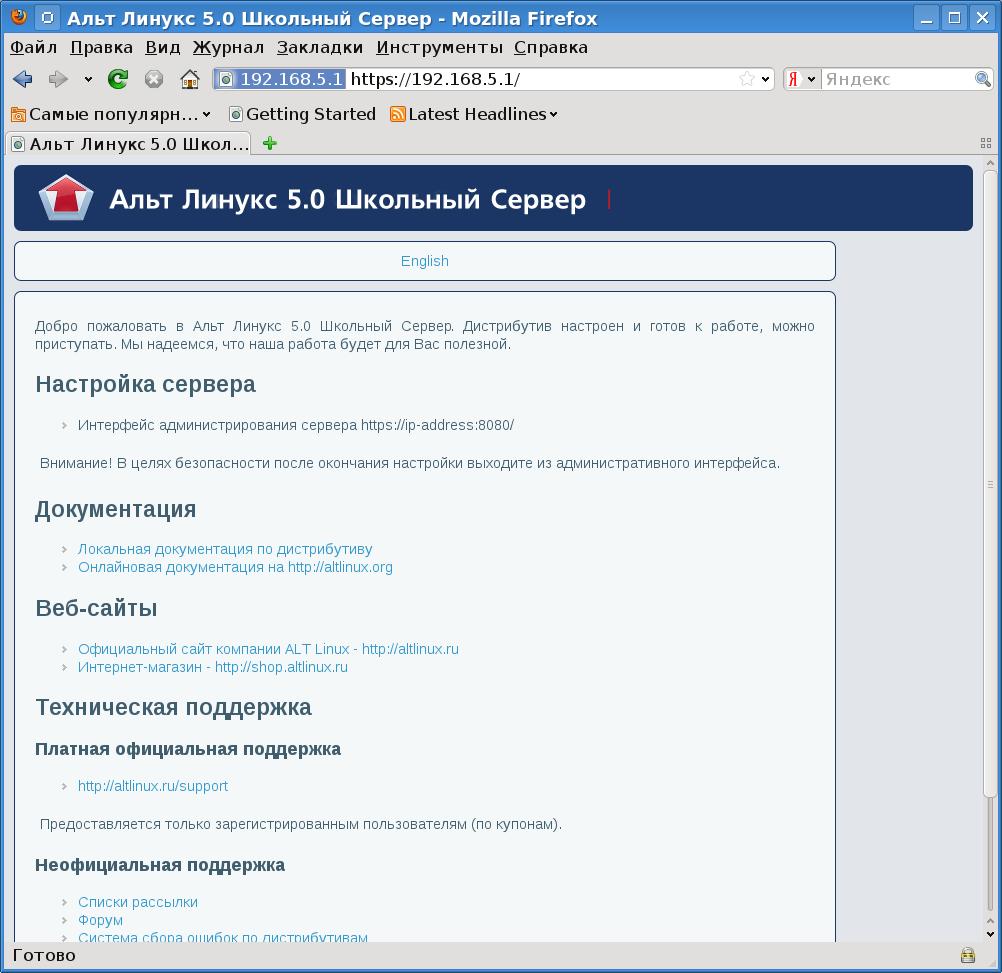1002x973 pixels.
Task: Click the Stop loading icon
Action: tap(153, 79)
